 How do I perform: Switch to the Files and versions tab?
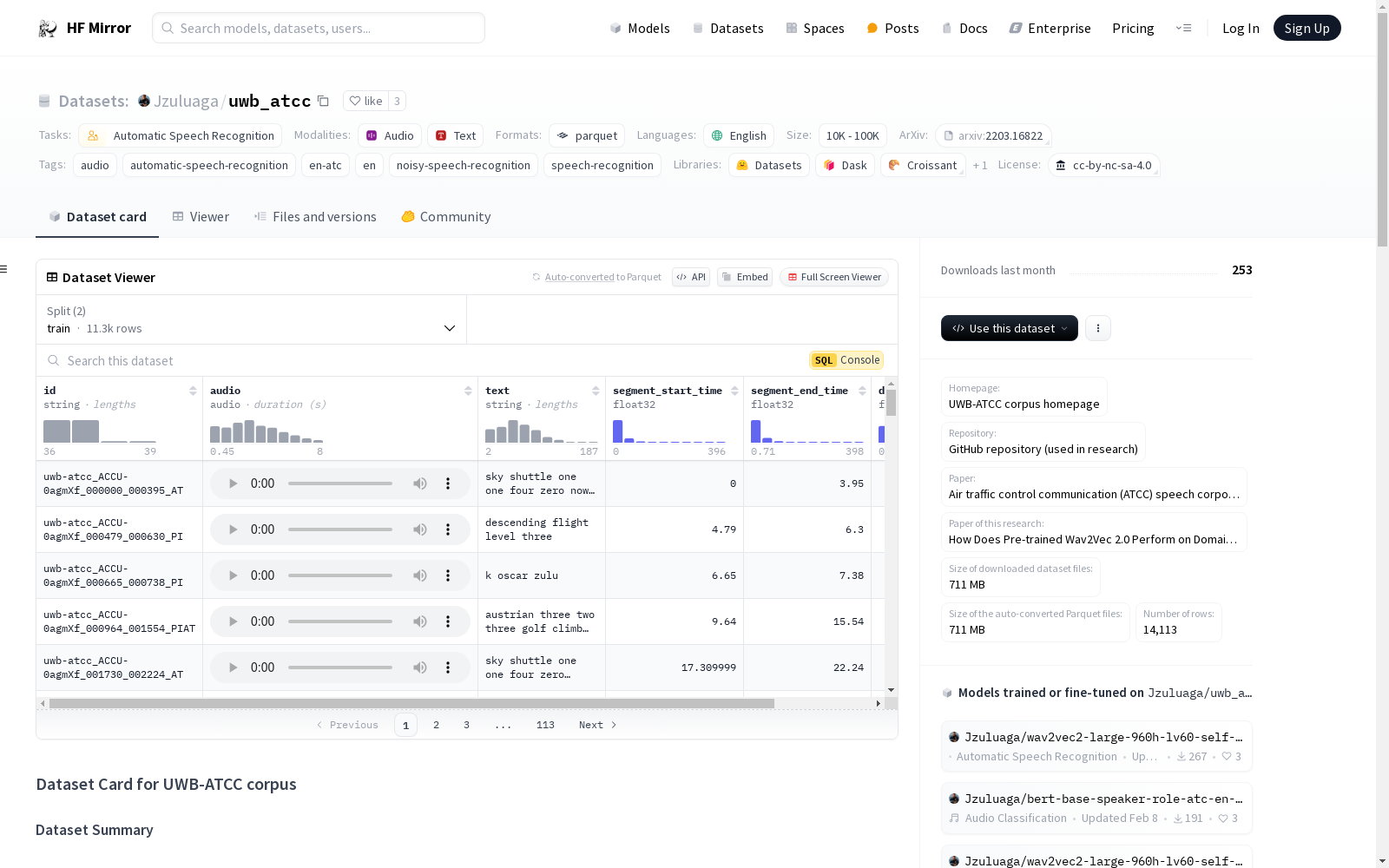click(315, 217)
